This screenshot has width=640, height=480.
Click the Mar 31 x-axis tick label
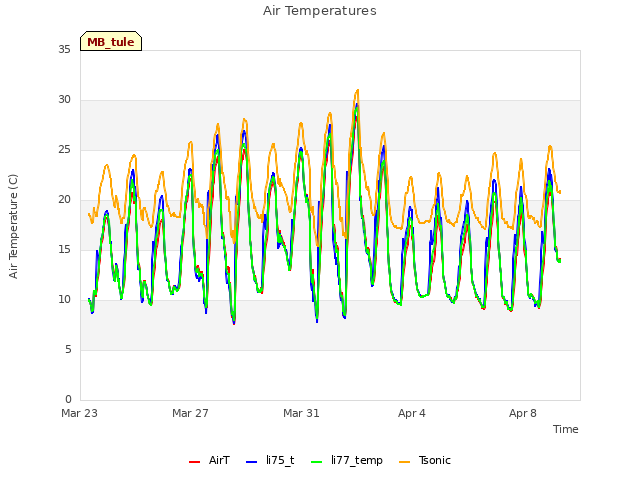(x=301, y=413)
